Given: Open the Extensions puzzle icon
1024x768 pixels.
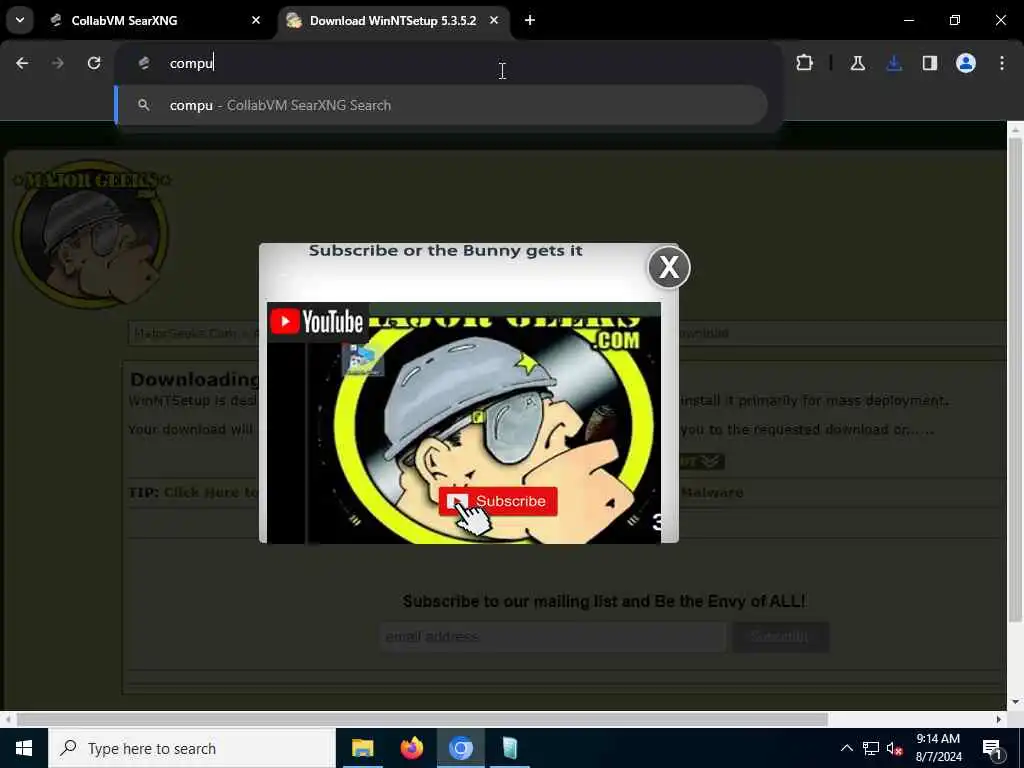Looking at the screenshot, I should tap(805, 63).
